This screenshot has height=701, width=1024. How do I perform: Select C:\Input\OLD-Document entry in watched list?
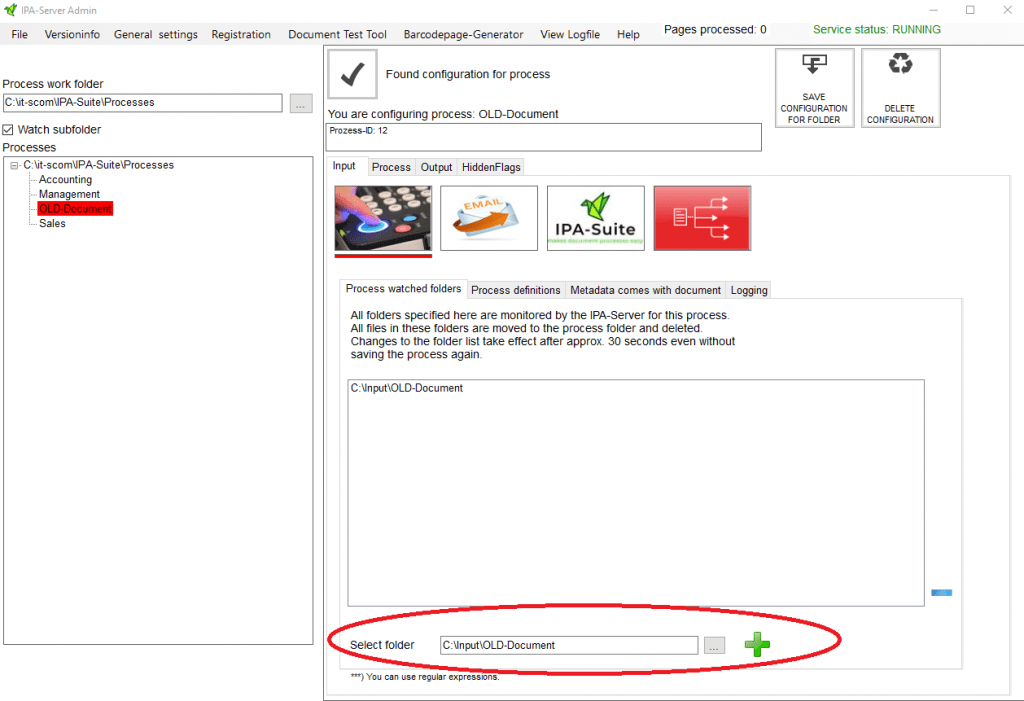[x=407, y=388]
